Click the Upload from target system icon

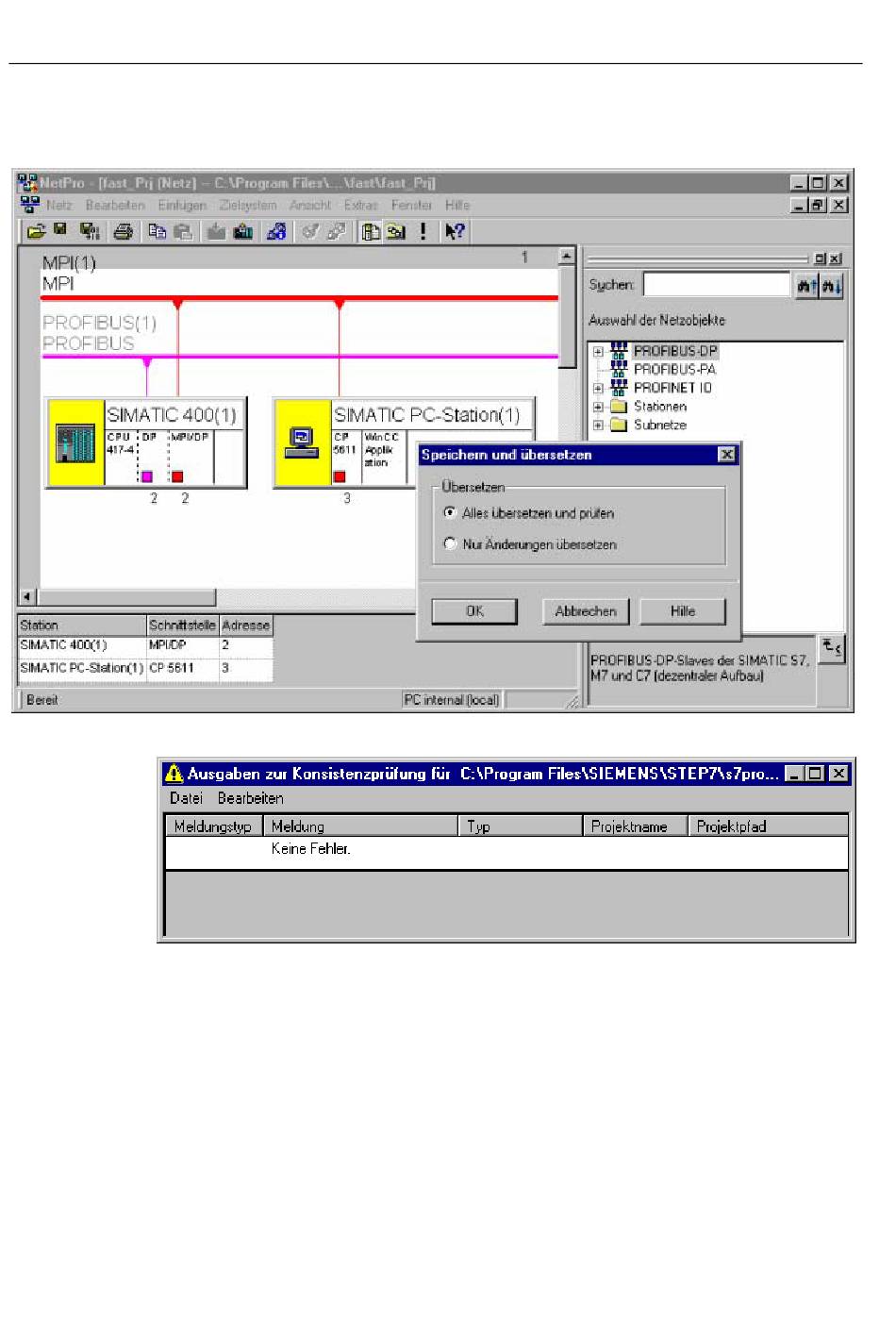[243, 231]
